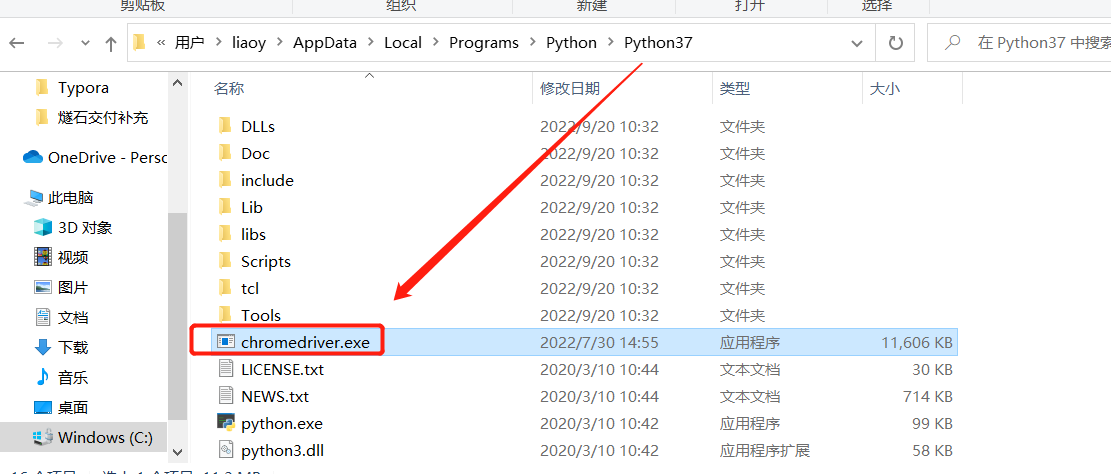Select the Lib folder icon

click(225, 207)
